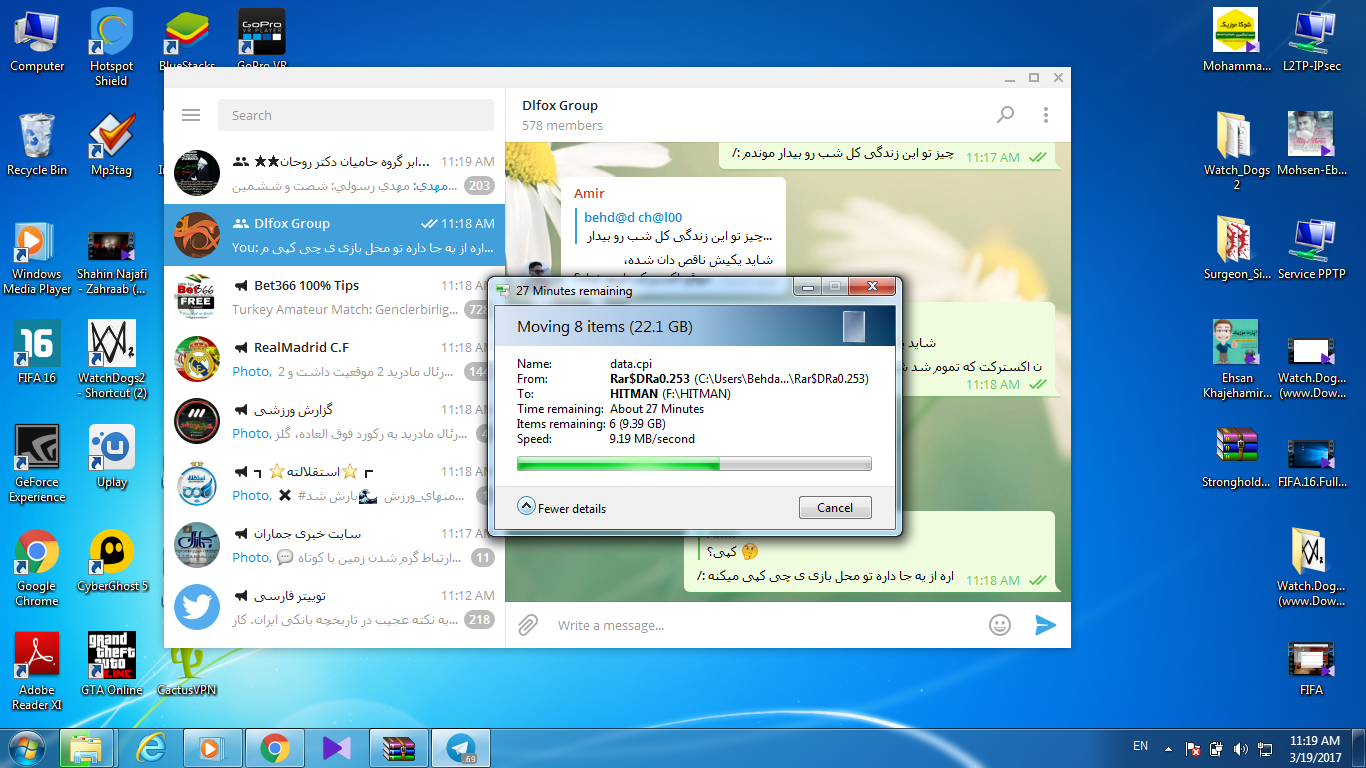Open the Windows Start menu
The image size is (1366, 768).
[x=28, y=747]
